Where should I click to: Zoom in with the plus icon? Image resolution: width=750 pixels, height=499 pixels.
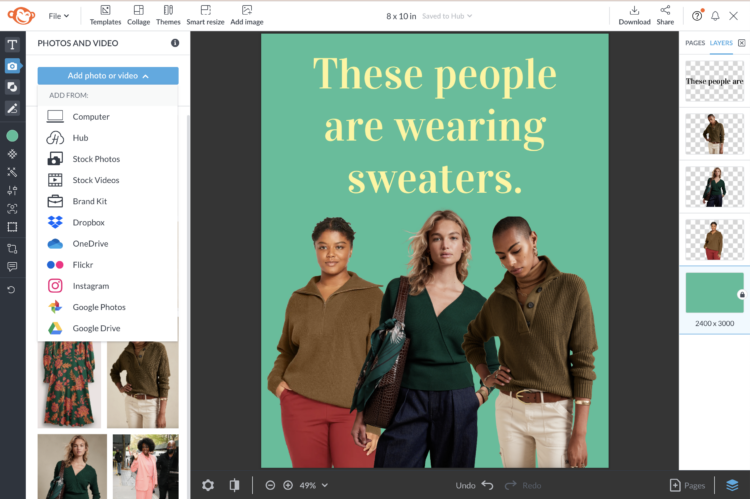[288, 485]
